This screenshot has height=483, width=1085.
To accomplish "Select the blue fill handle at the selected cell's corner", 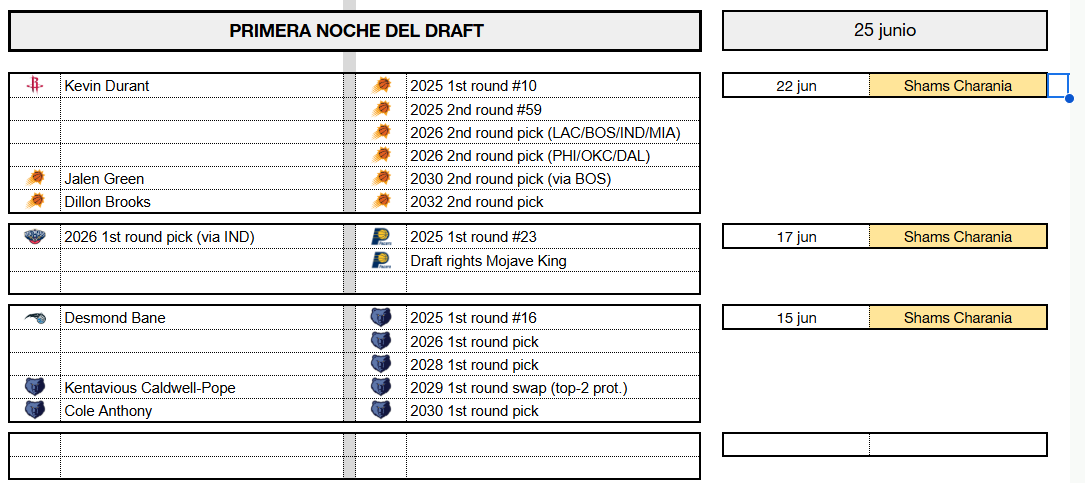I will pyautogui.click(x=1069, y=98).
